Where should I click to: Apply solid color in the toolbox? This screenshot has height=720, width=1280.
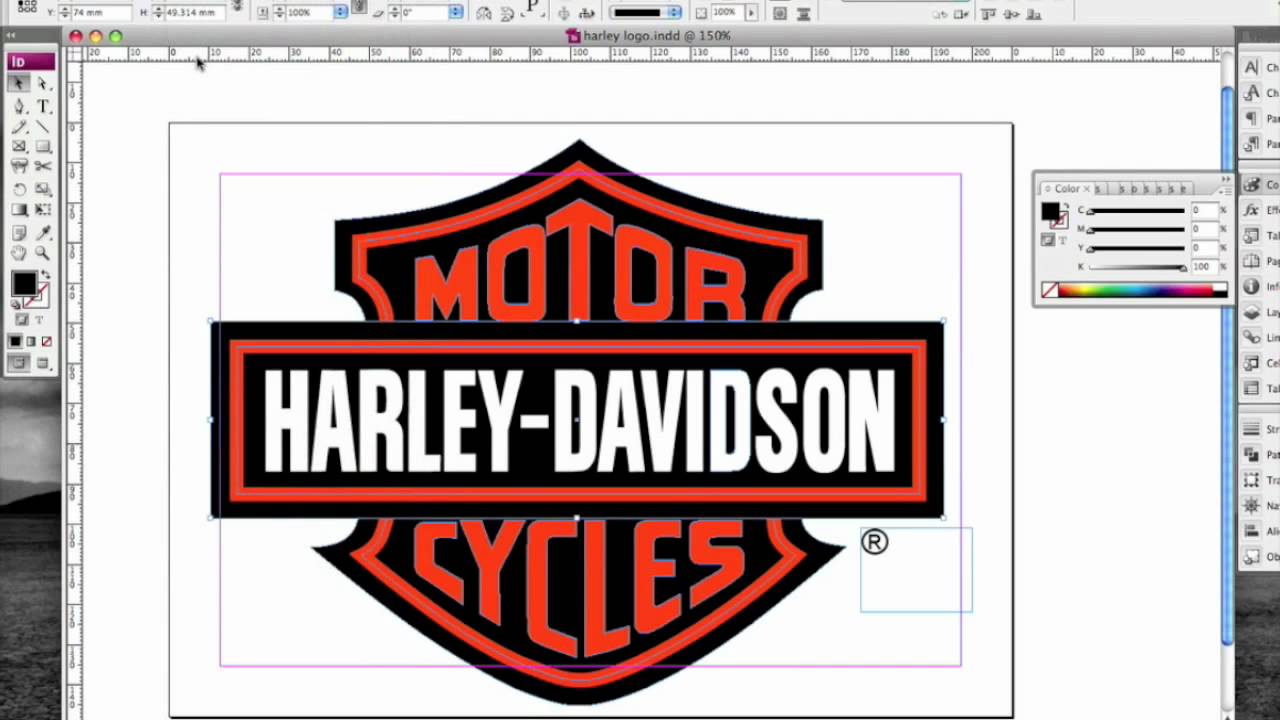(x=15, y=342)
